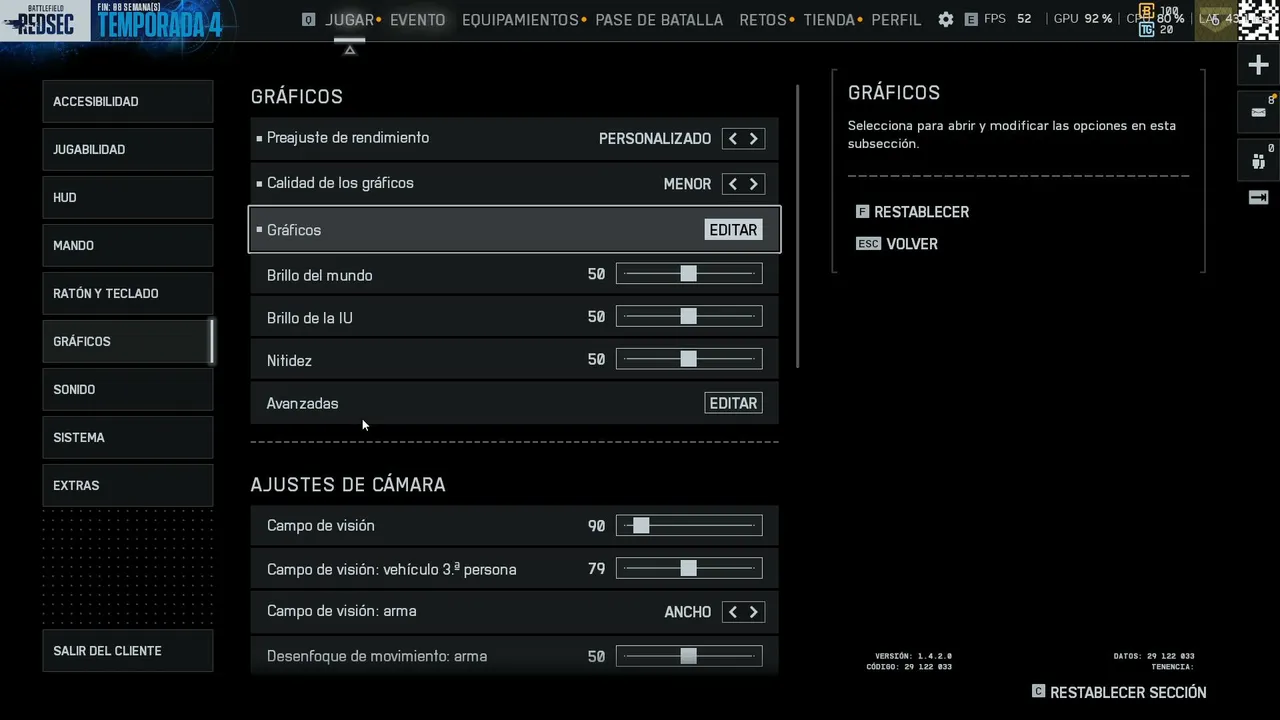This screenshot has height=720, width=1280.
Task: Lower Calidad de los gráficos with left arrow
Action: (733, 184)
